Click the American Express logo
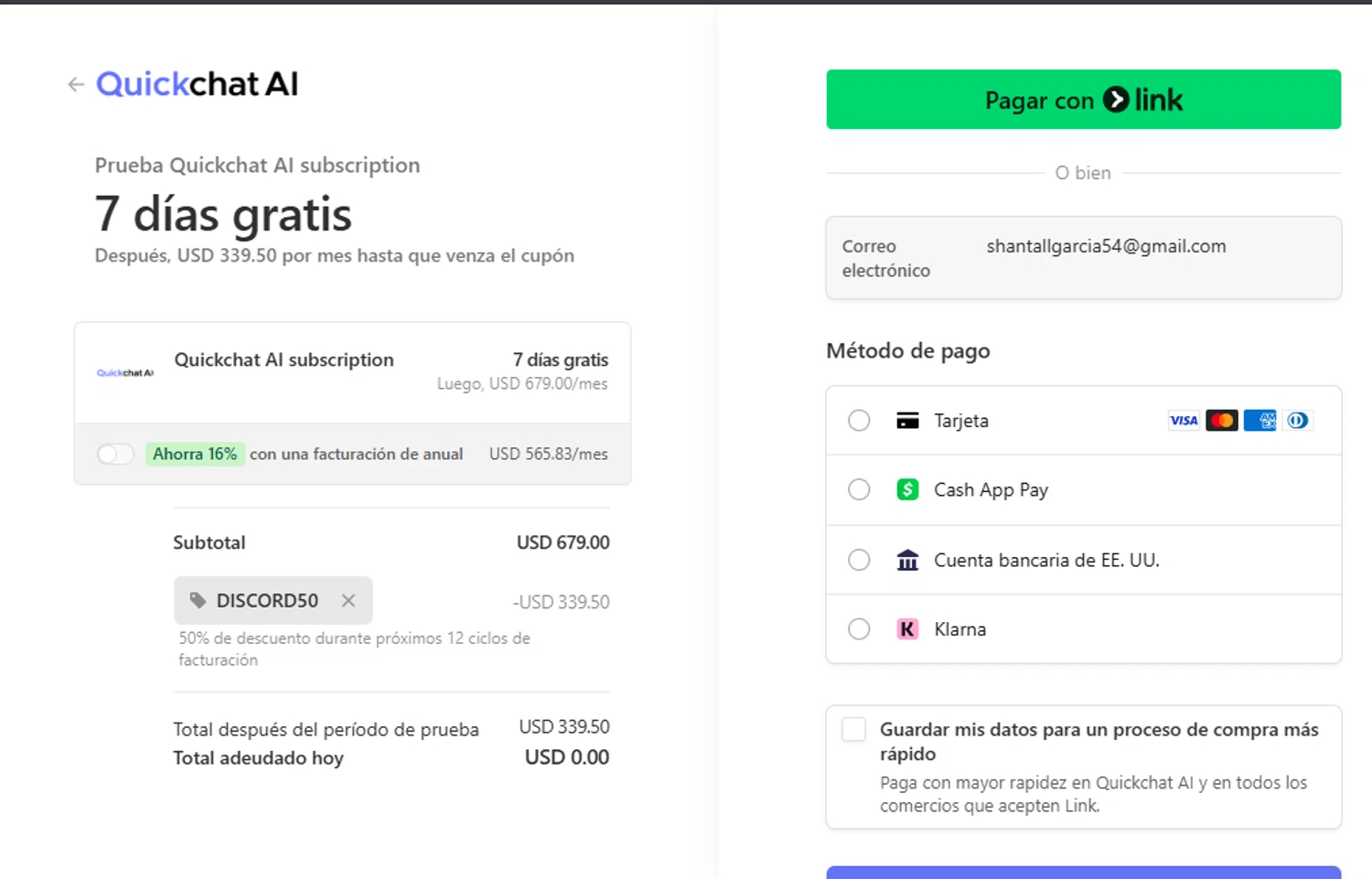 point(1260,421)
